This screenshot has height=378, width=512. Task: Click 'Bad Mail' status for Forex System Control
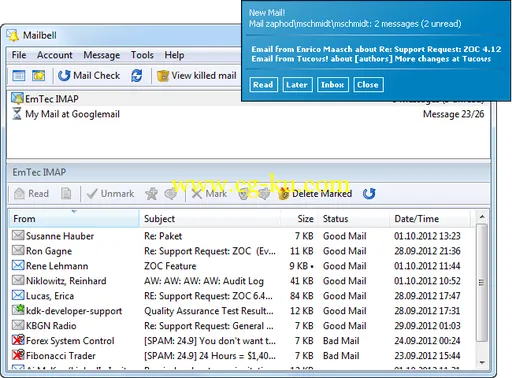(341, 341)
